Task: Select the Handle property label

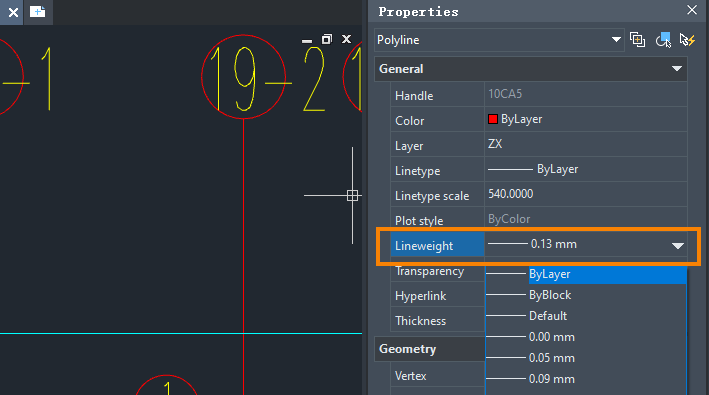Action: (x=414, y=96)
